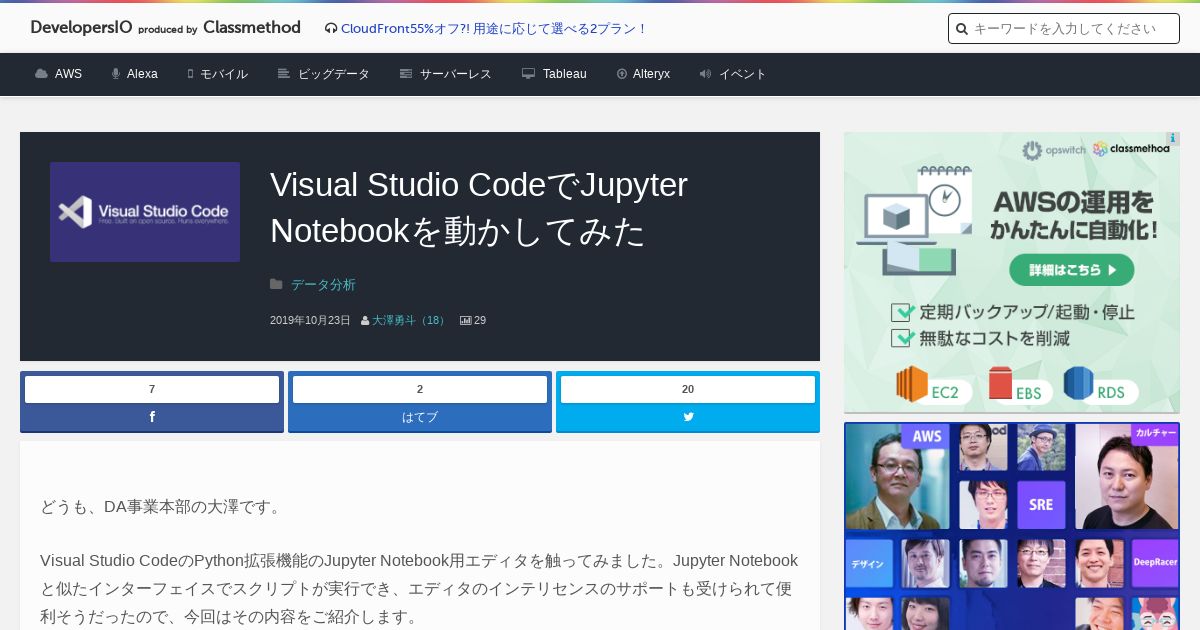Open the CloudFront 55% off announcement link
Screen dimensions: 1200x630
pos(494,29)
